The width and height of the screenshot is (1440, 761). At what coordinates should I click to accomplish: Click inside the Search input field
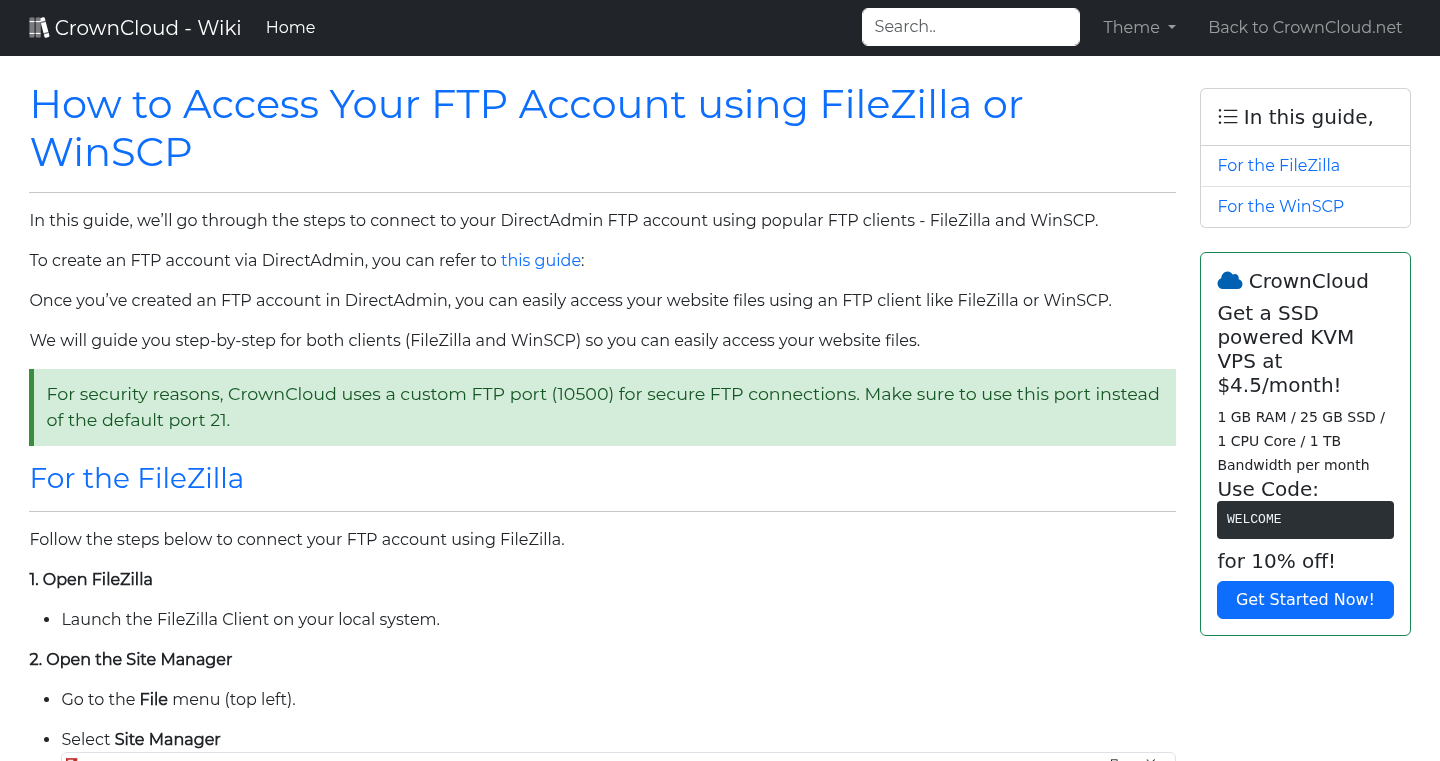coord(969,26)
